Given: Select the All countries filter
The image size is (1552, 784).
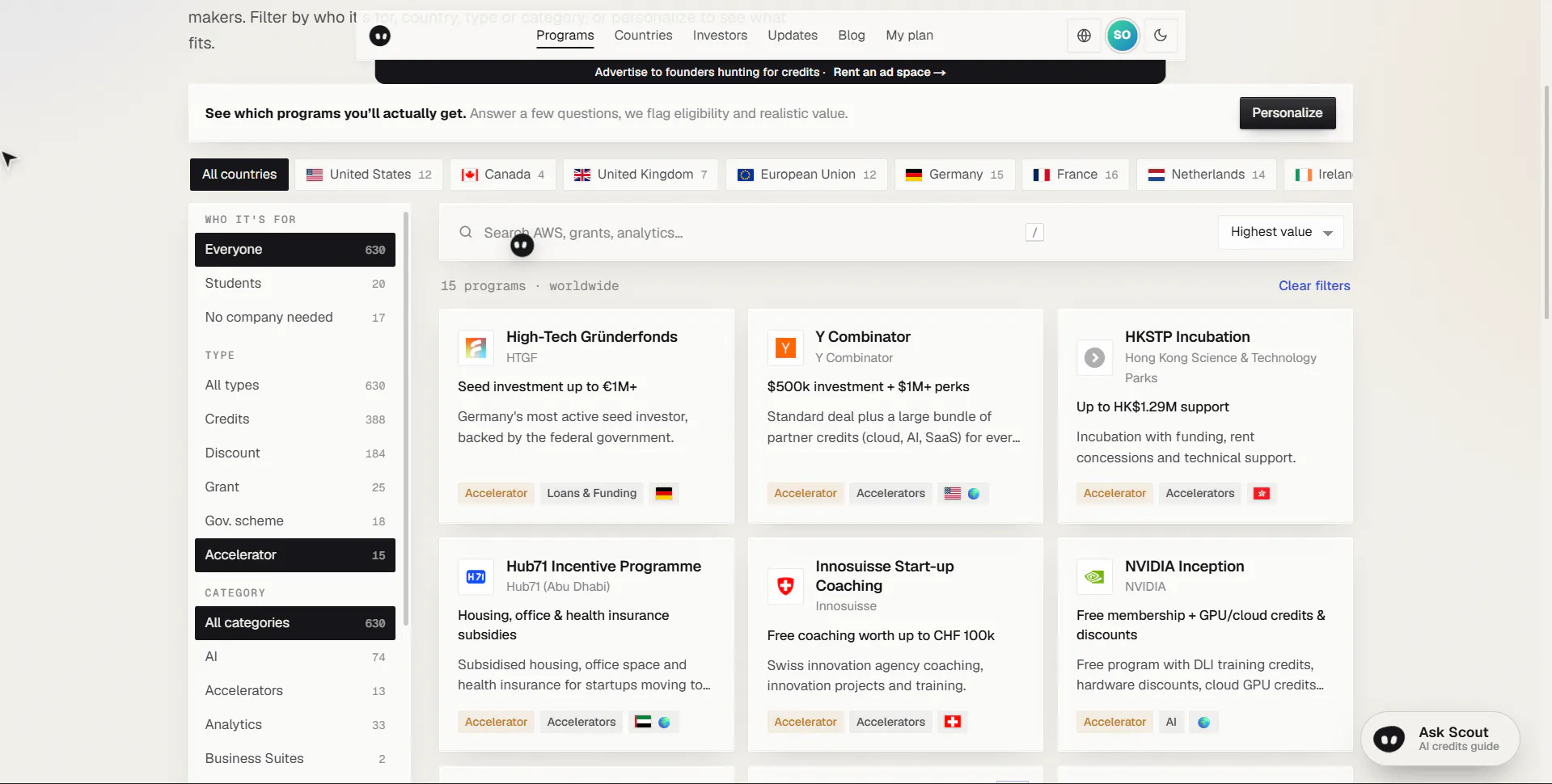Looking at the screenshot, I should pyautogui.click(x=239, y=175).
